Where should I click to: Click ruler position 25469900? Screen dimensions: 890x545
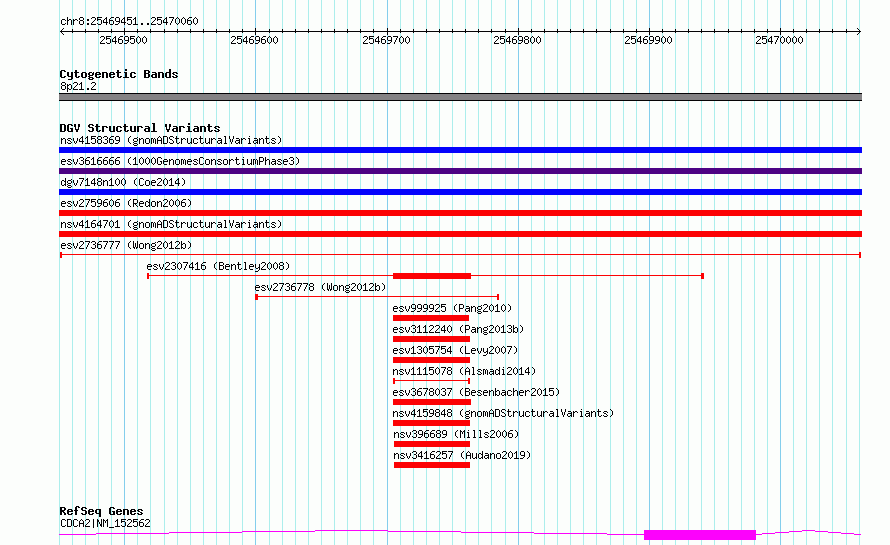pos(648,40)
